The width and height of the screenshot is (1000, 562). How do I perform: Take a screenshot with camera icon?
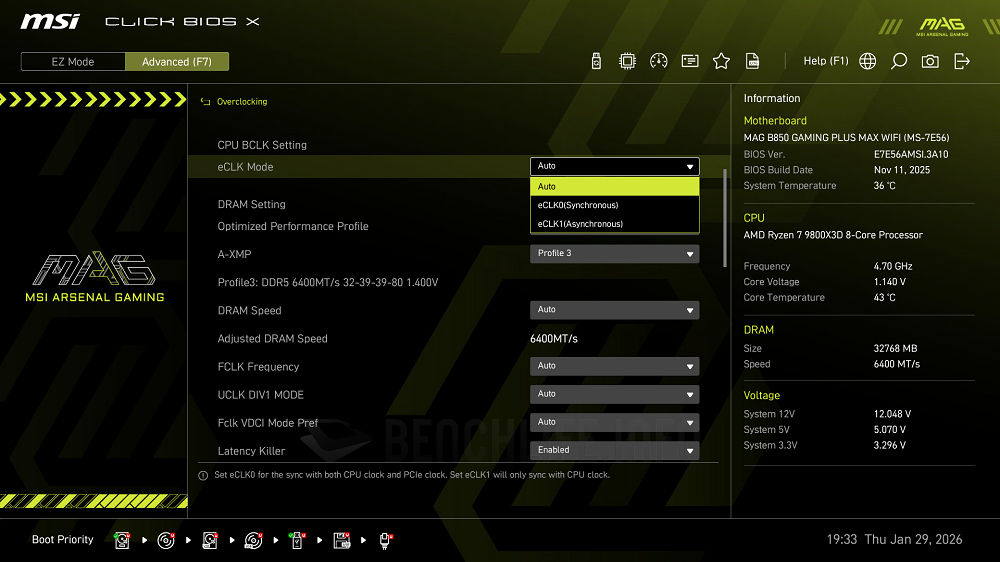click(930, 61)
